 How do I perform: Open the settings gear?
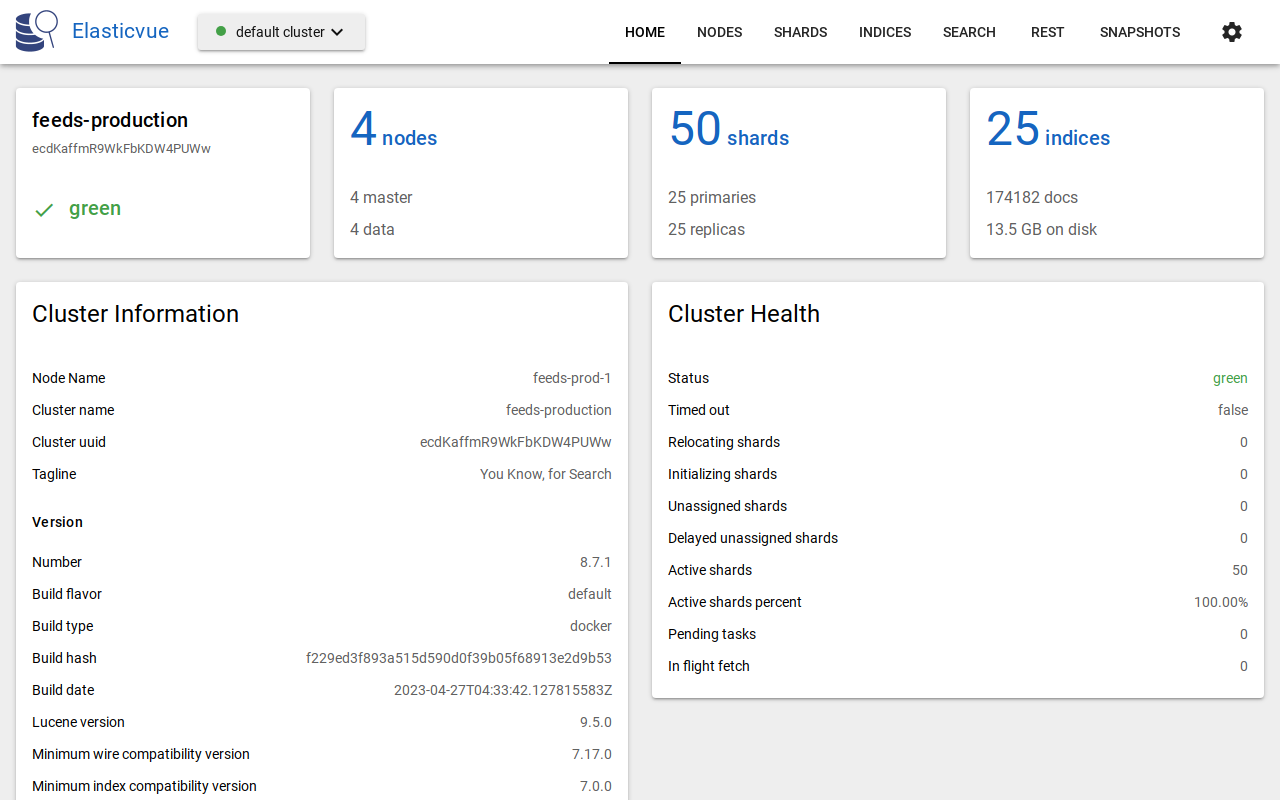click(x=1231, y=31)
